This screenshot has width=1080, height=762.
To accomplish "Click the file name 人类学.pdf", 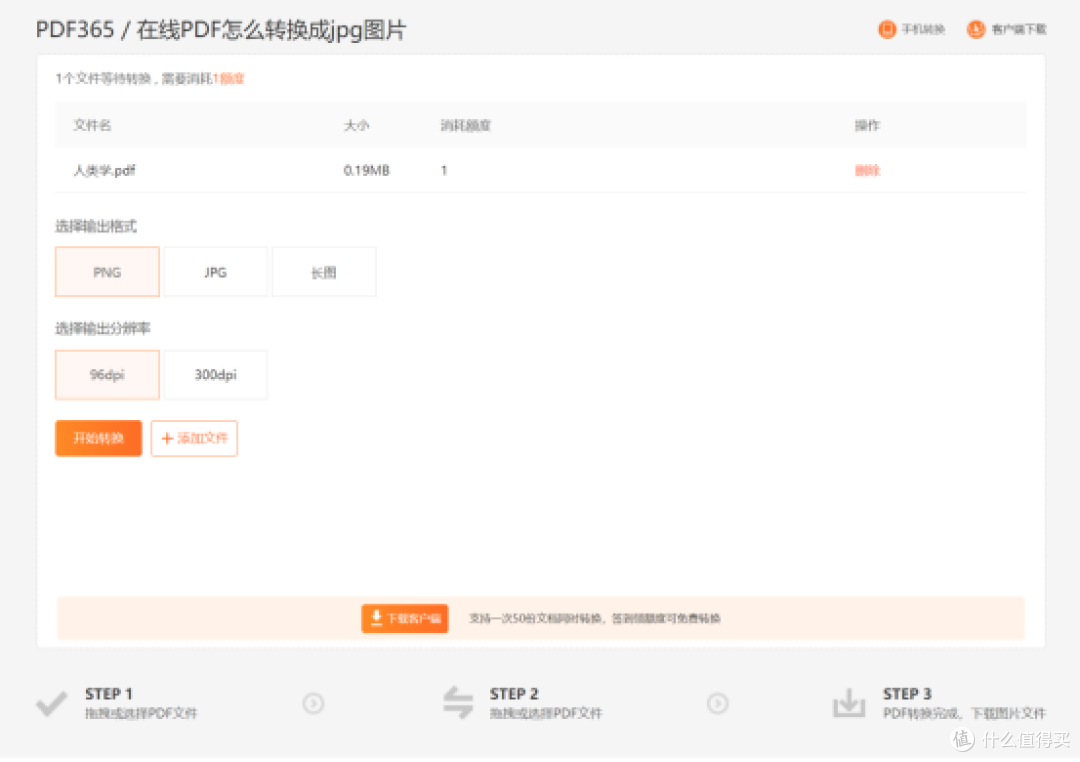I will (x=105, y=170).
